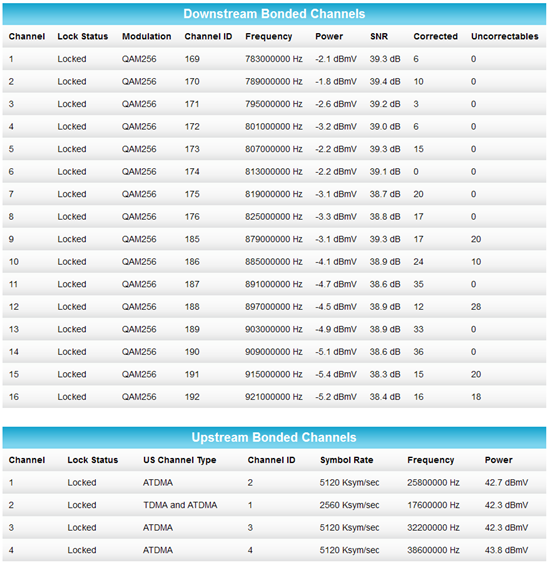550x565 pixels.
Task: Select Channel ID 185 cell
Action: point(192,239)
